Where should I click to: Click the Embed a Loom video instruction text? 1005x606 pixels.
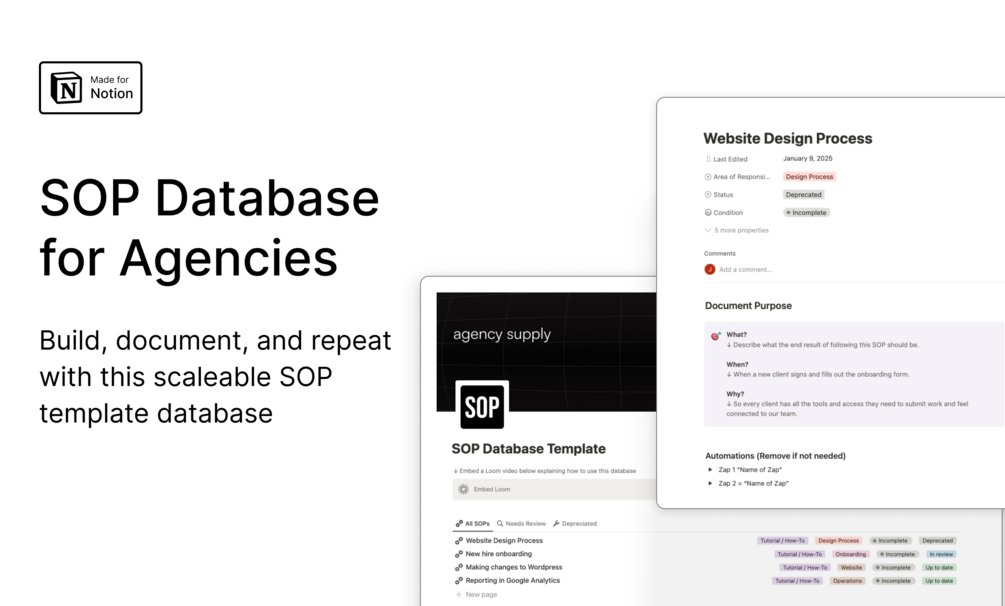(545, 471)
